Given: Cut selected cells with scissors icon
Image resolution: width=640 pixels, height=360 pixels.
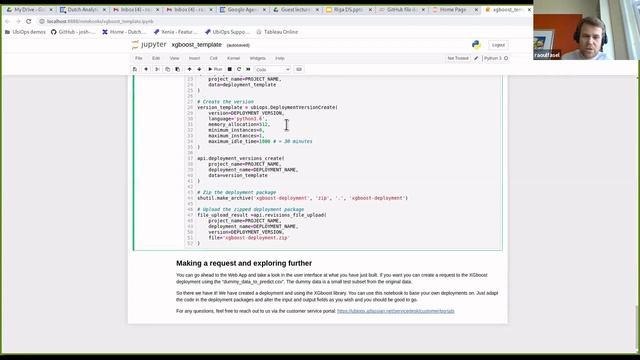Looking at the screenshot, I should click(157, 69).
